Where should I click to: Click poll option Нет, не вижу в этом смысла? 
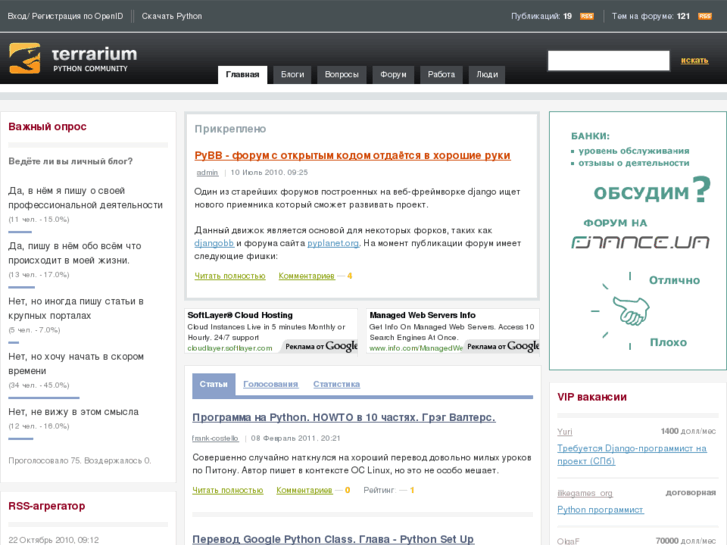coord(73,412)
